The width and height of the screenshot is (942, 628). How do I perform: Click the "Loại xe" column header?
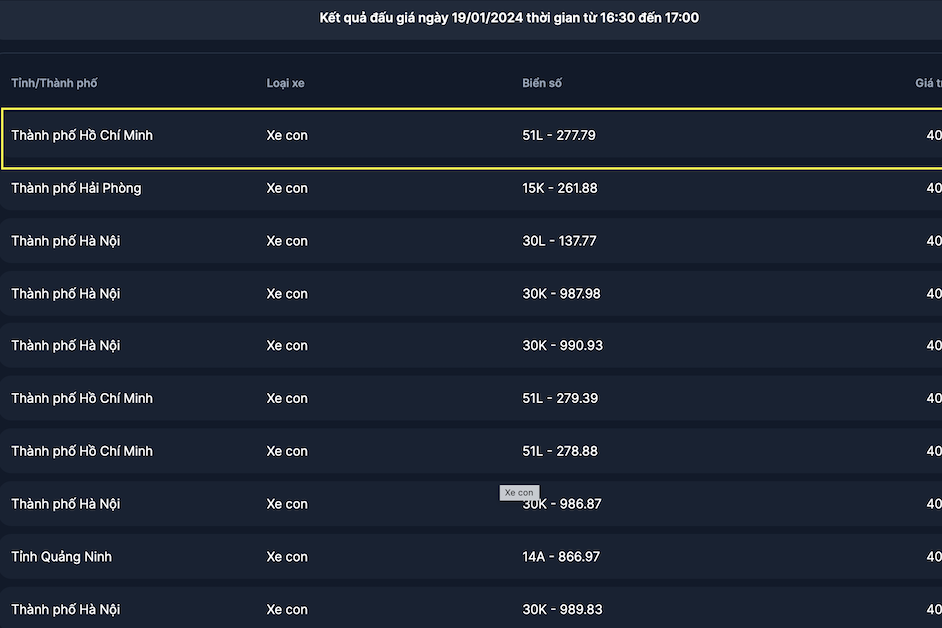tap(285, 82)
